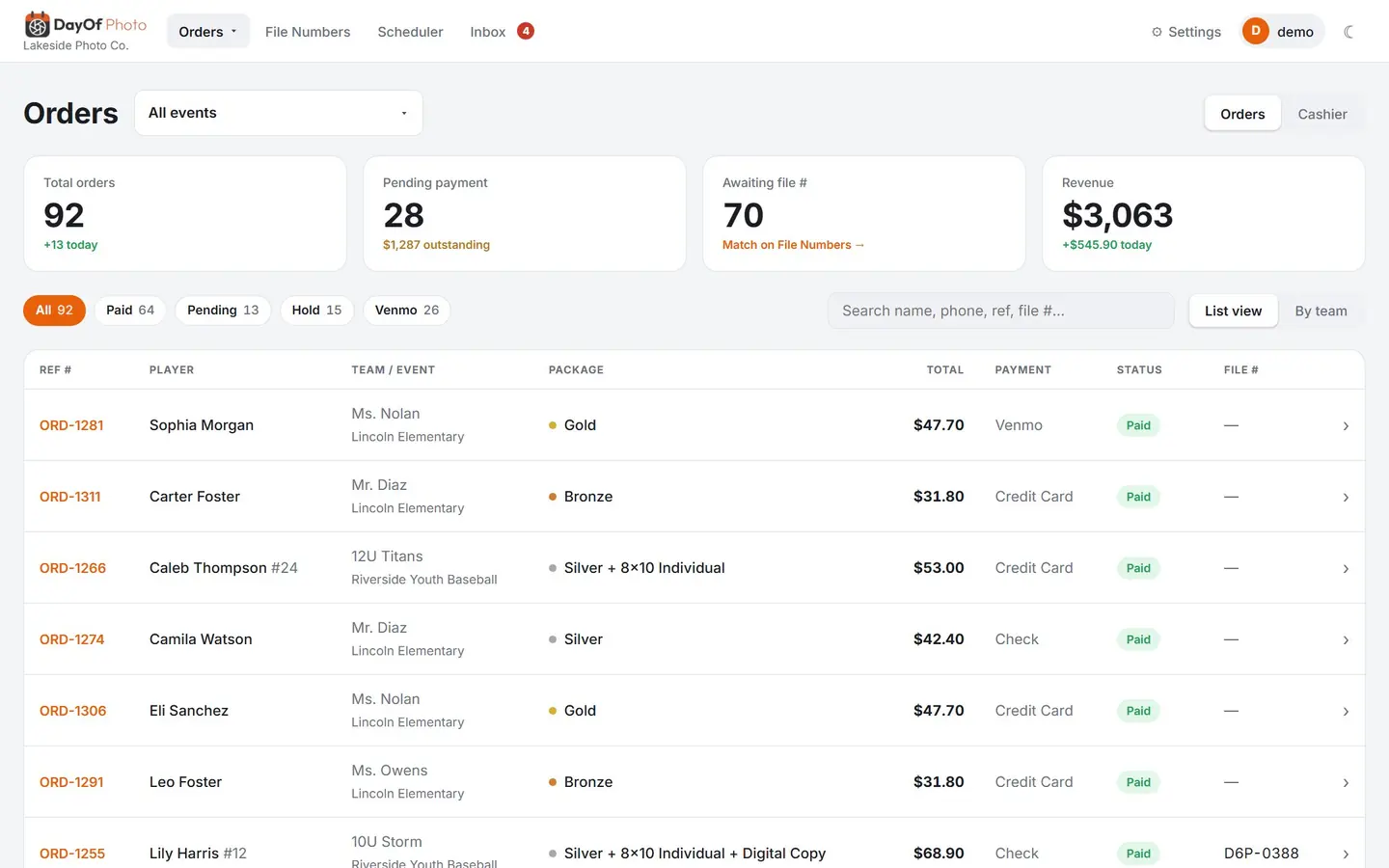Click $68.90 total for Lily Harris

(x=939, y=854)
